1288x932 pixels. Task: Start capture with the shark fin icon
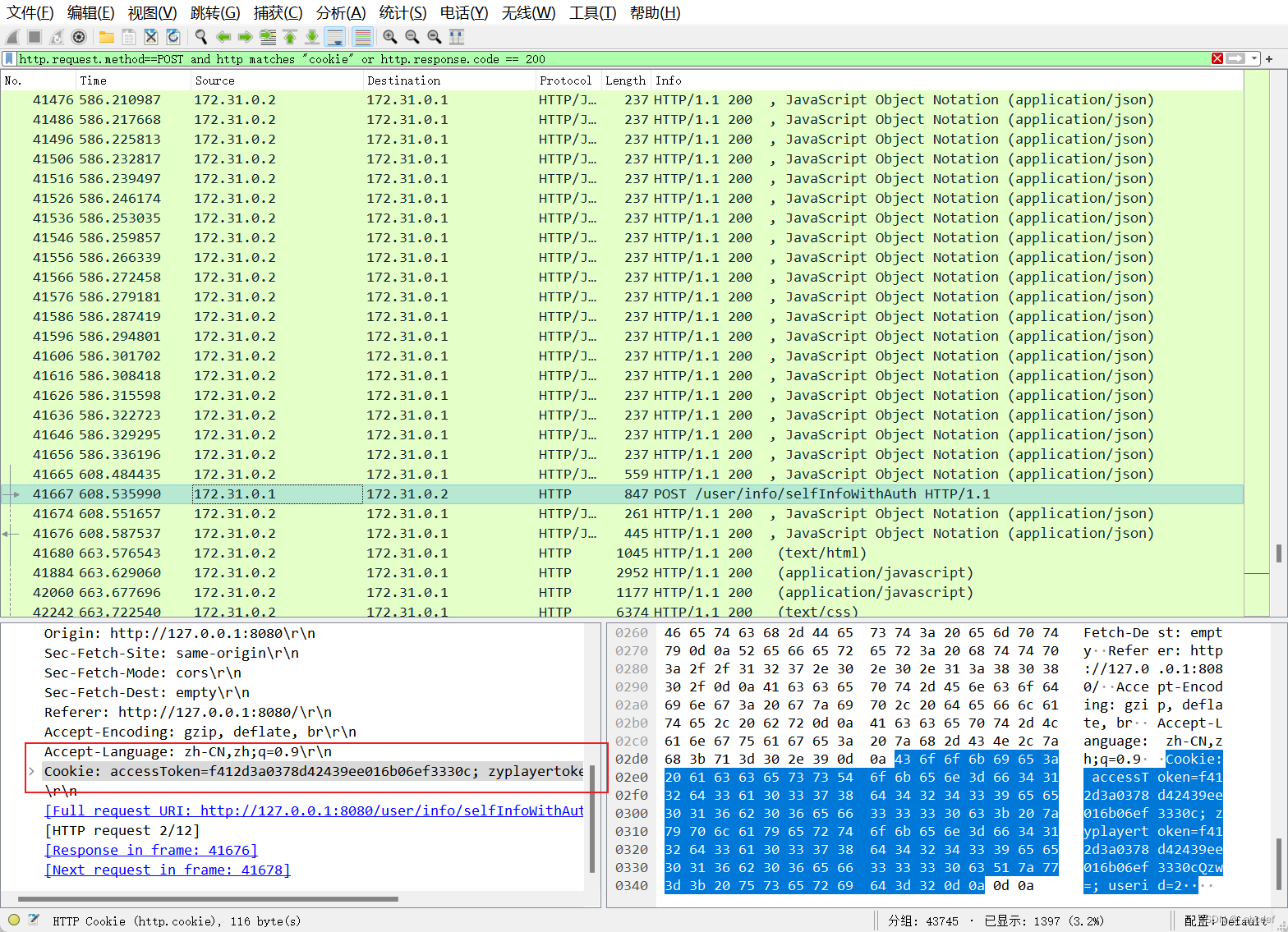click(12, 37)
